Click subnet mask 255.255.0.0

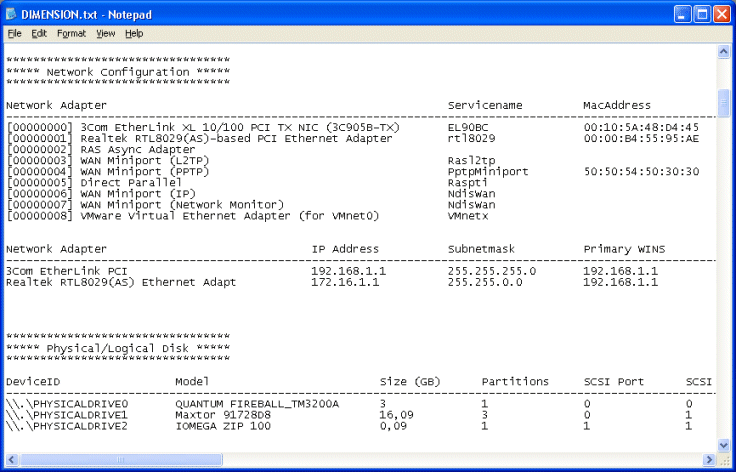click(485, 282)
